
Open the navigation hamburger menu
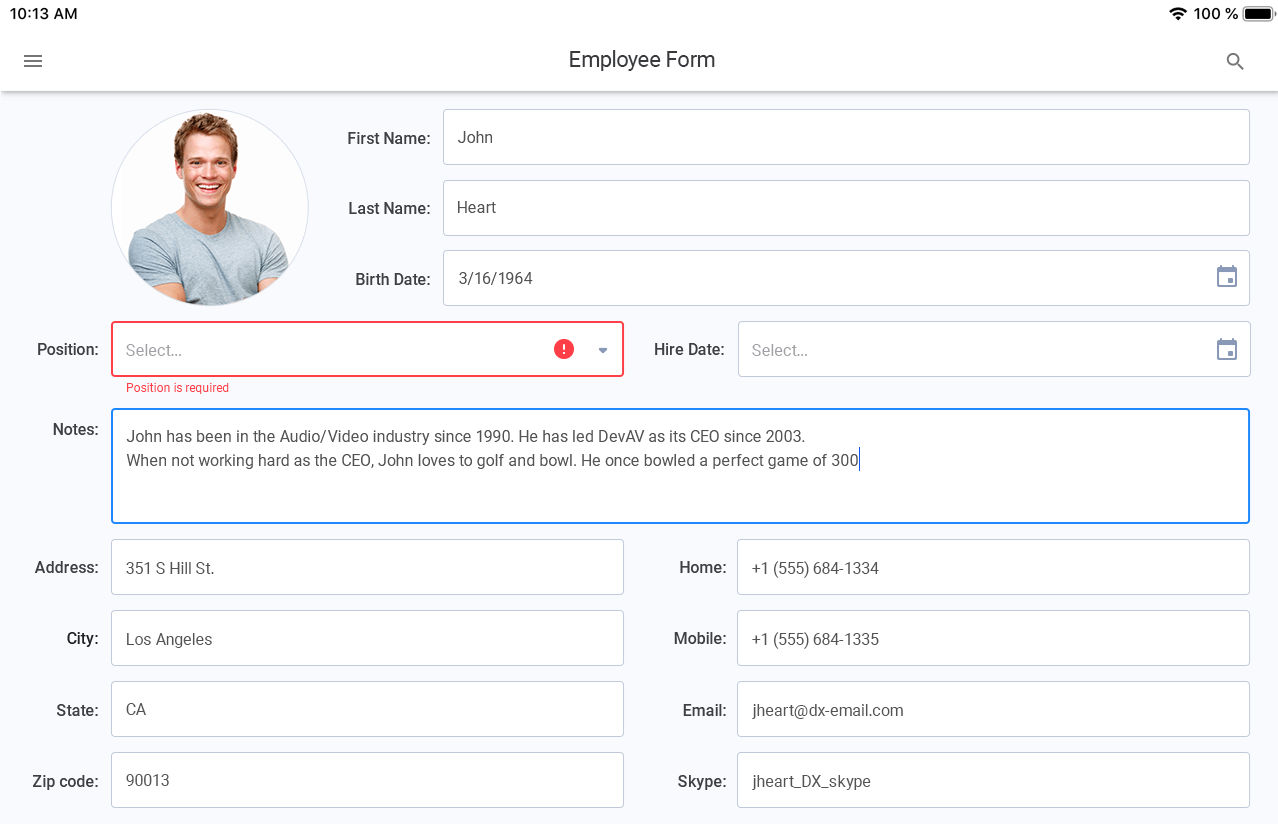point(32,61)
